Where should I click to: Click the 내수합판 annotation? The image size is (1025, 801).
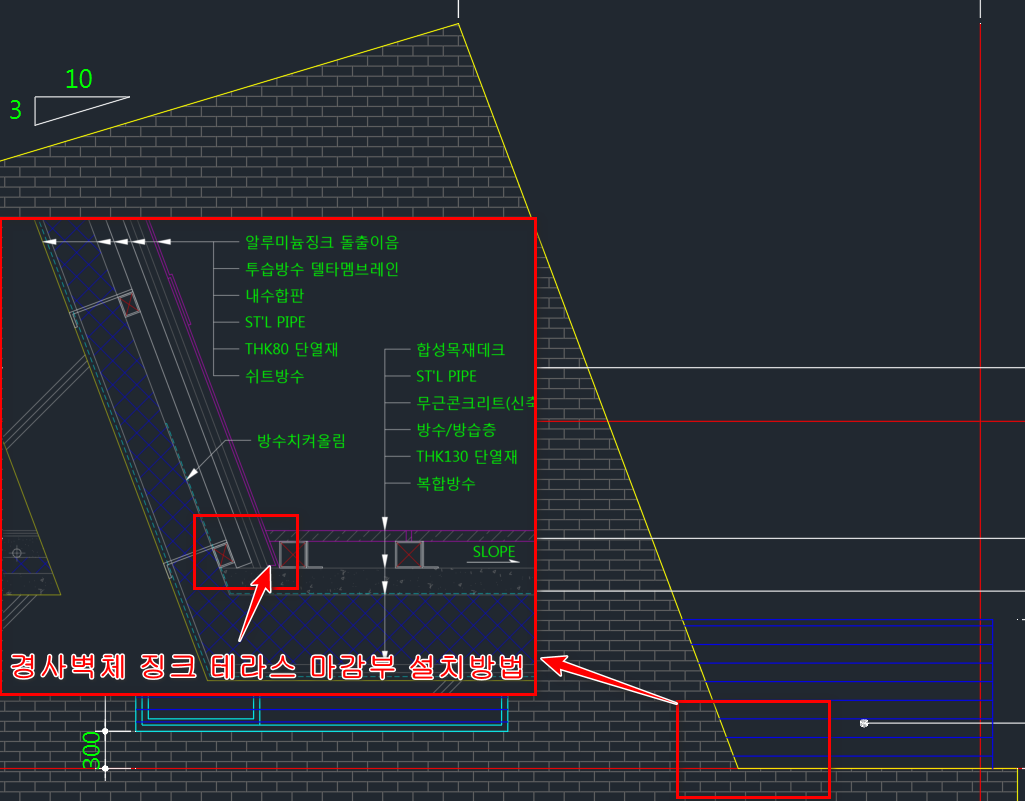tap(272, 296)
